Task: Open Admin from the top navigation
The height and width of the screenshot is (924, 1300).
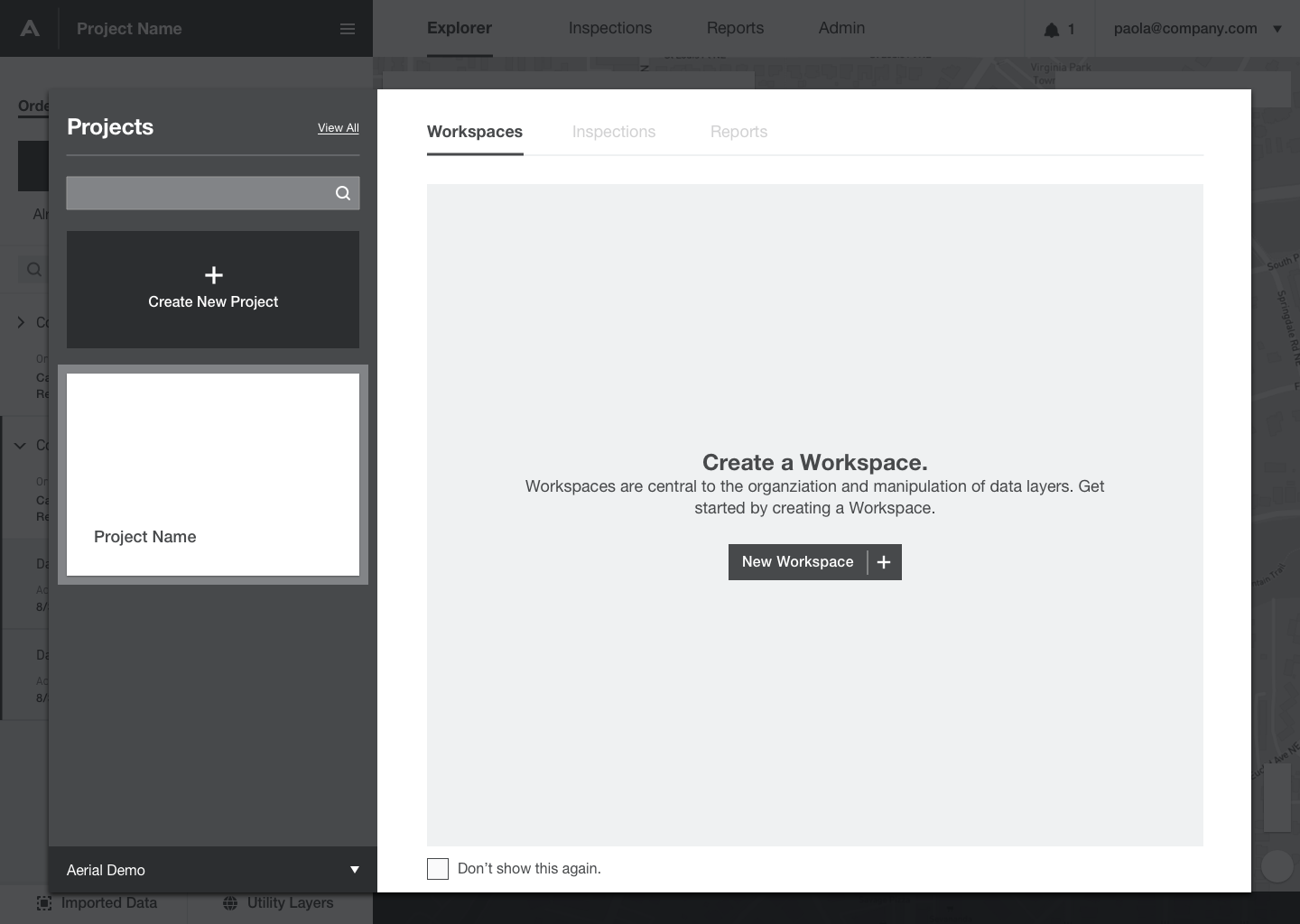Action: pos(840,28)
